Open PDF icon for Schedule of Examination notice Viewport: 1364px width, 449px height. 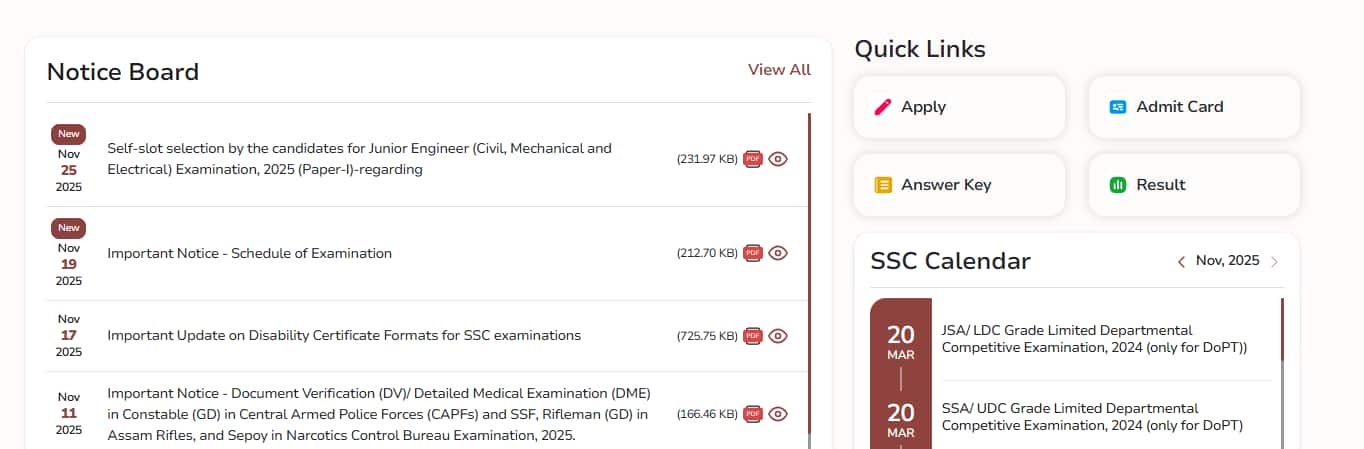tap(752, 253)
